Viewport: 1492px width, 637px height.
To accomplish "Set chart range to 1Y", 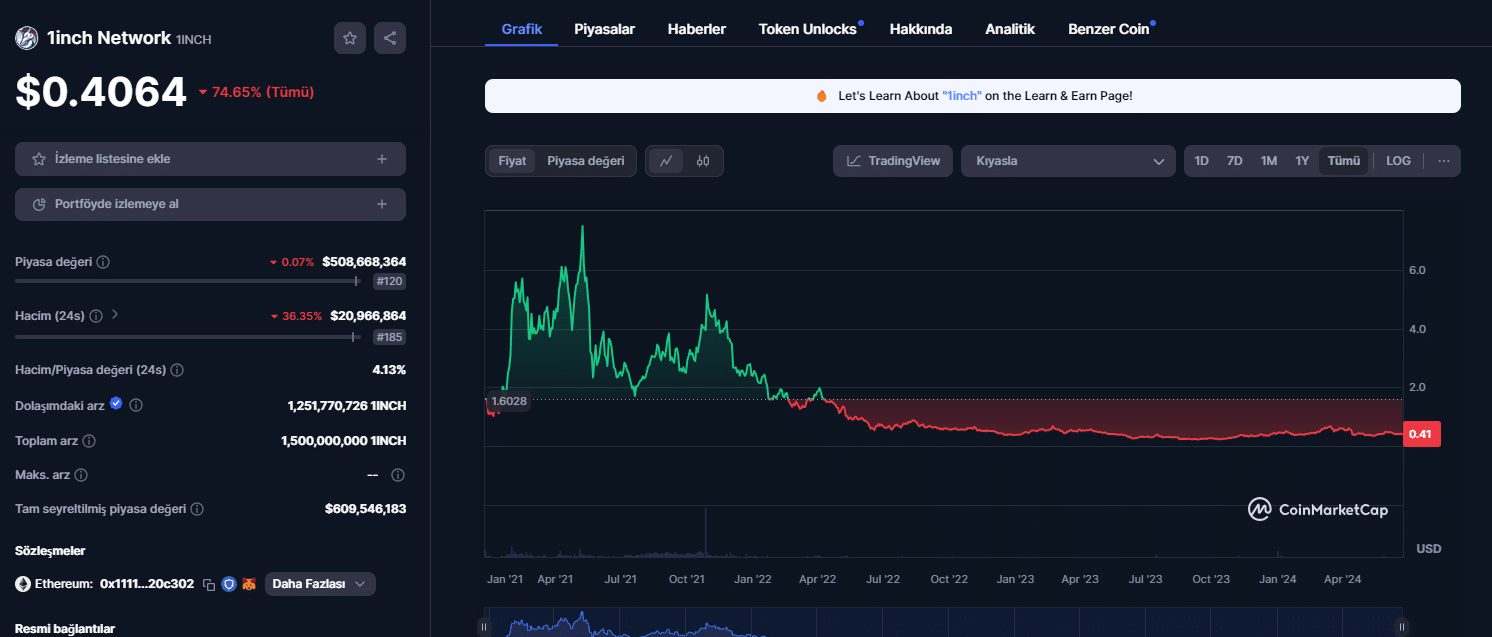I will 1302,161.
